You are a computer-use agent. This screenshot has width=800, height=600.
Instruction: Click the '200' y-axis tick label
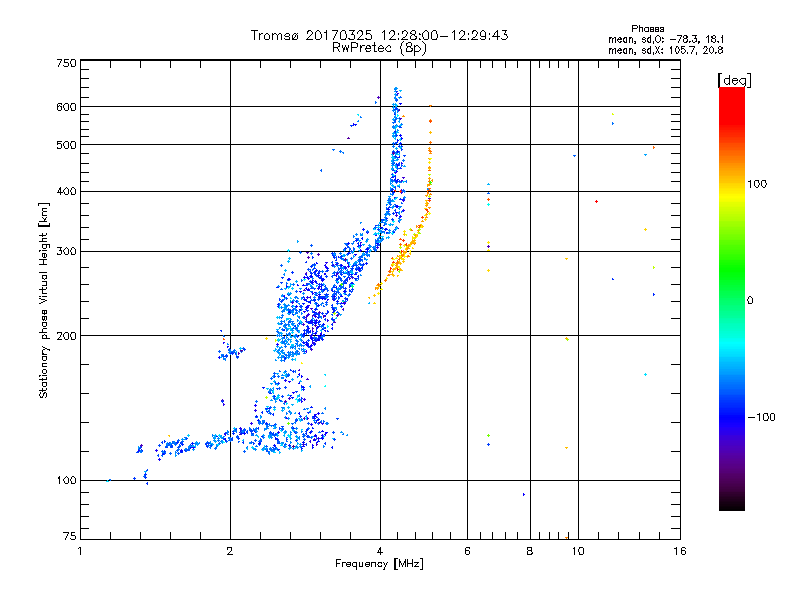click(67, 336)
